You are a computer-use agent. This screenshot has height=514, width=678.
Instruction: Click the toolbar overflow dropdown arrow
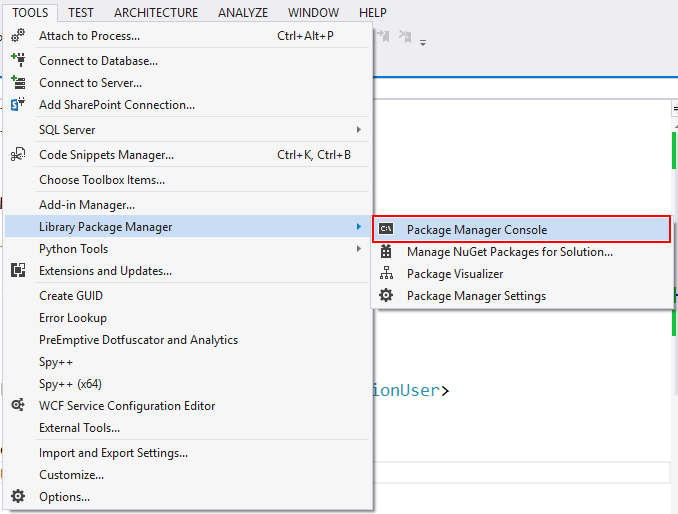coord(423,43)
